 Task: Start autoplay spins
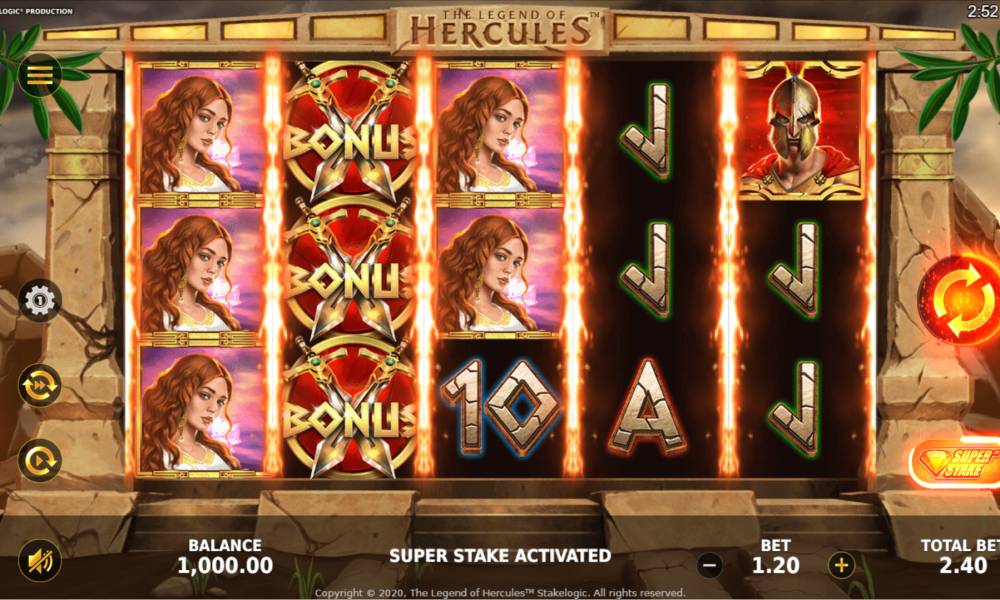(x=40, y=460)
